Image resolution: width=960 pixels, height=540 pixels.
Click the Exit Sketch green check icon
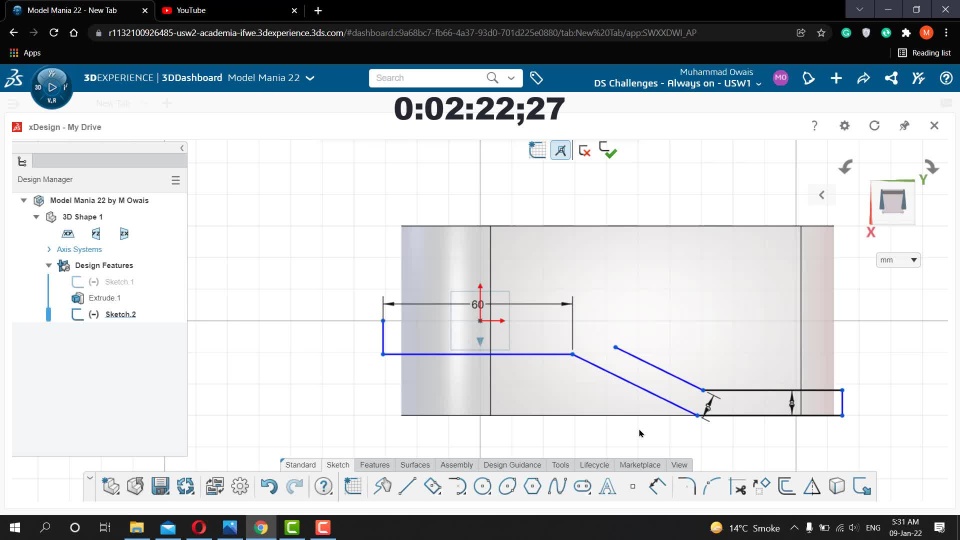608,150
